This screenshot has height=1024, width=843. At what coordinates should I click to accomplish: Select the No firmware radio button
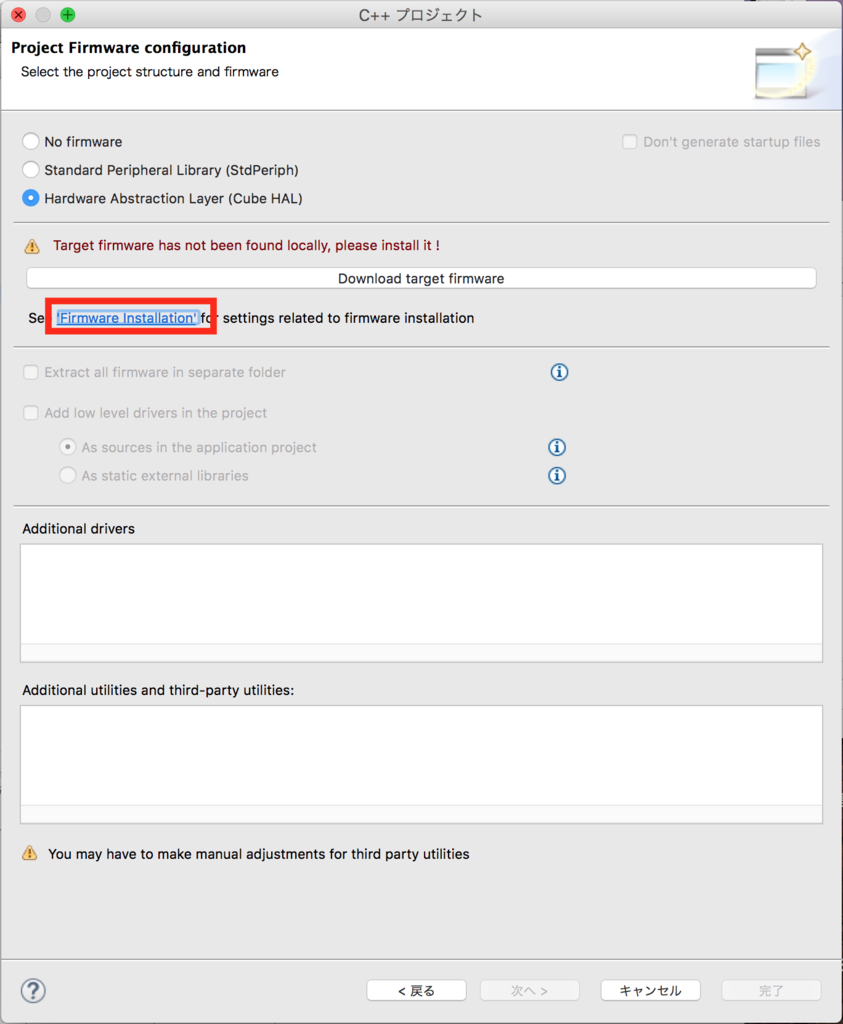(x=31, y=141)
